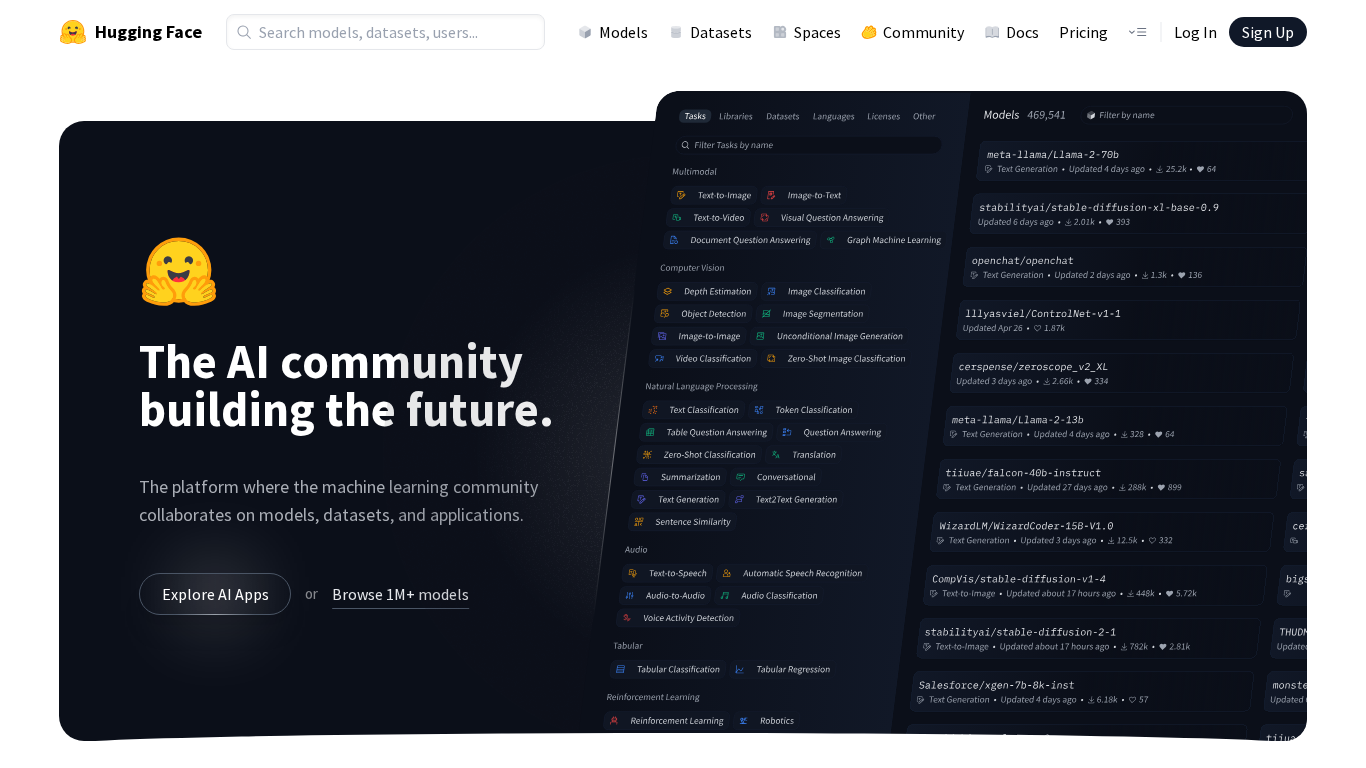Open the Pricing page
The image size is (1366, 768).
[1083, 32]
